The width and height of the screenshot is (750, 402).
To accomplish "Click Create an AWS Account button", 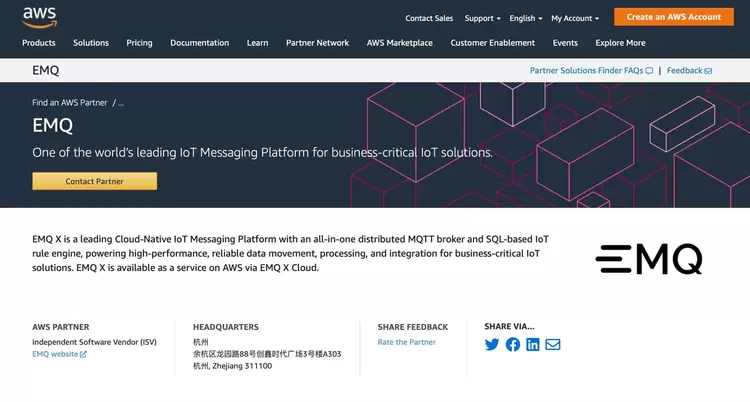I will coord(673,17).
